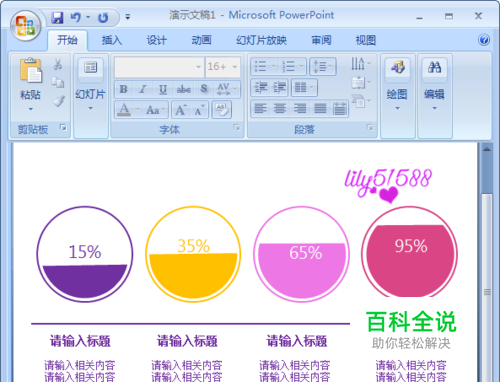Image resolution: width=500 pixels, height=382 pixels.
Task: Expand the 幻灯片 dropdown arrow
Action: coord(90,108)
